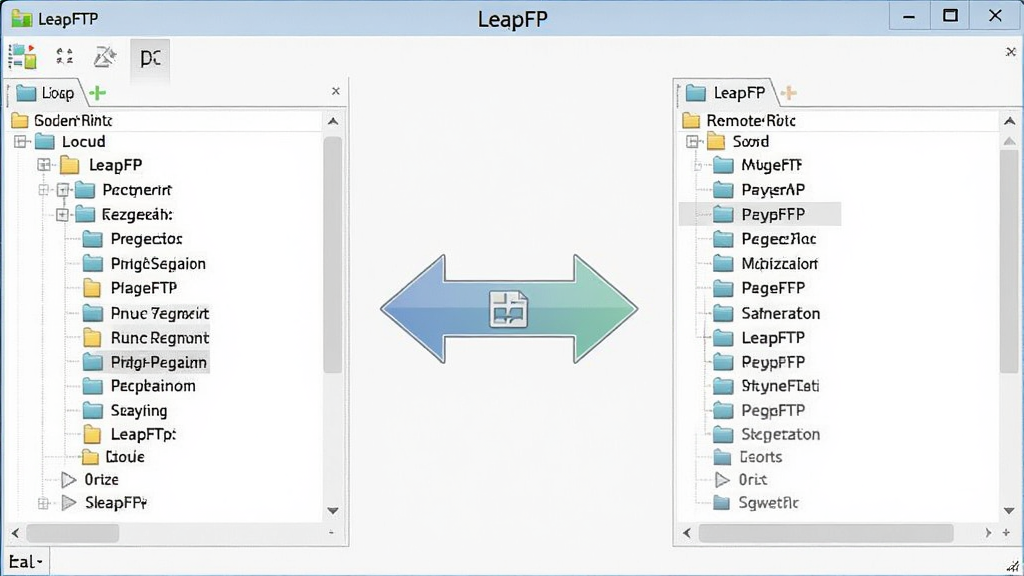Select the Stegetaton remote folder

tap(766, 434)
